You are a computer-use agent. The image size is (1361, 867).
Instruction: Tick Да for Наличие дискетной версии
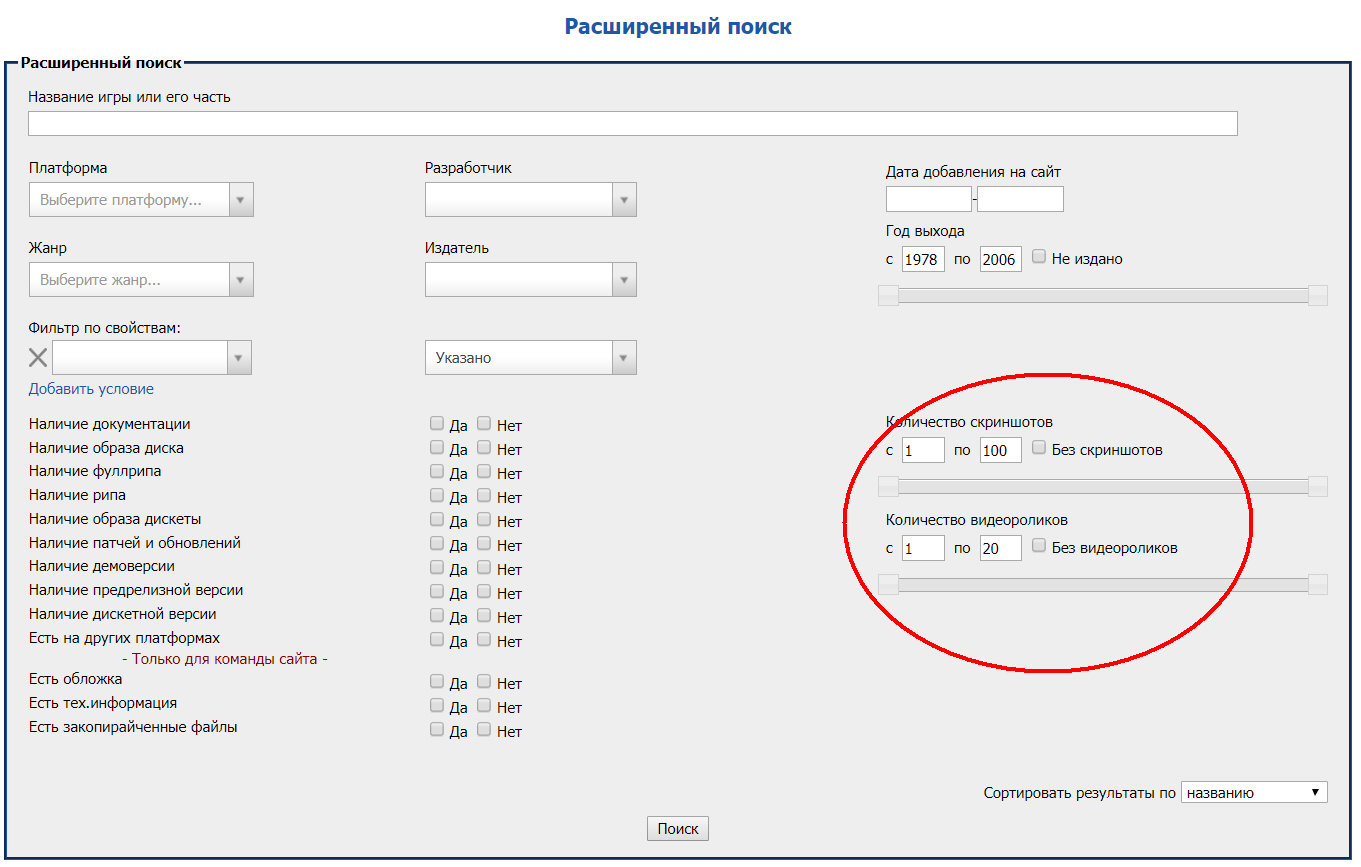[x=437, y=615]
